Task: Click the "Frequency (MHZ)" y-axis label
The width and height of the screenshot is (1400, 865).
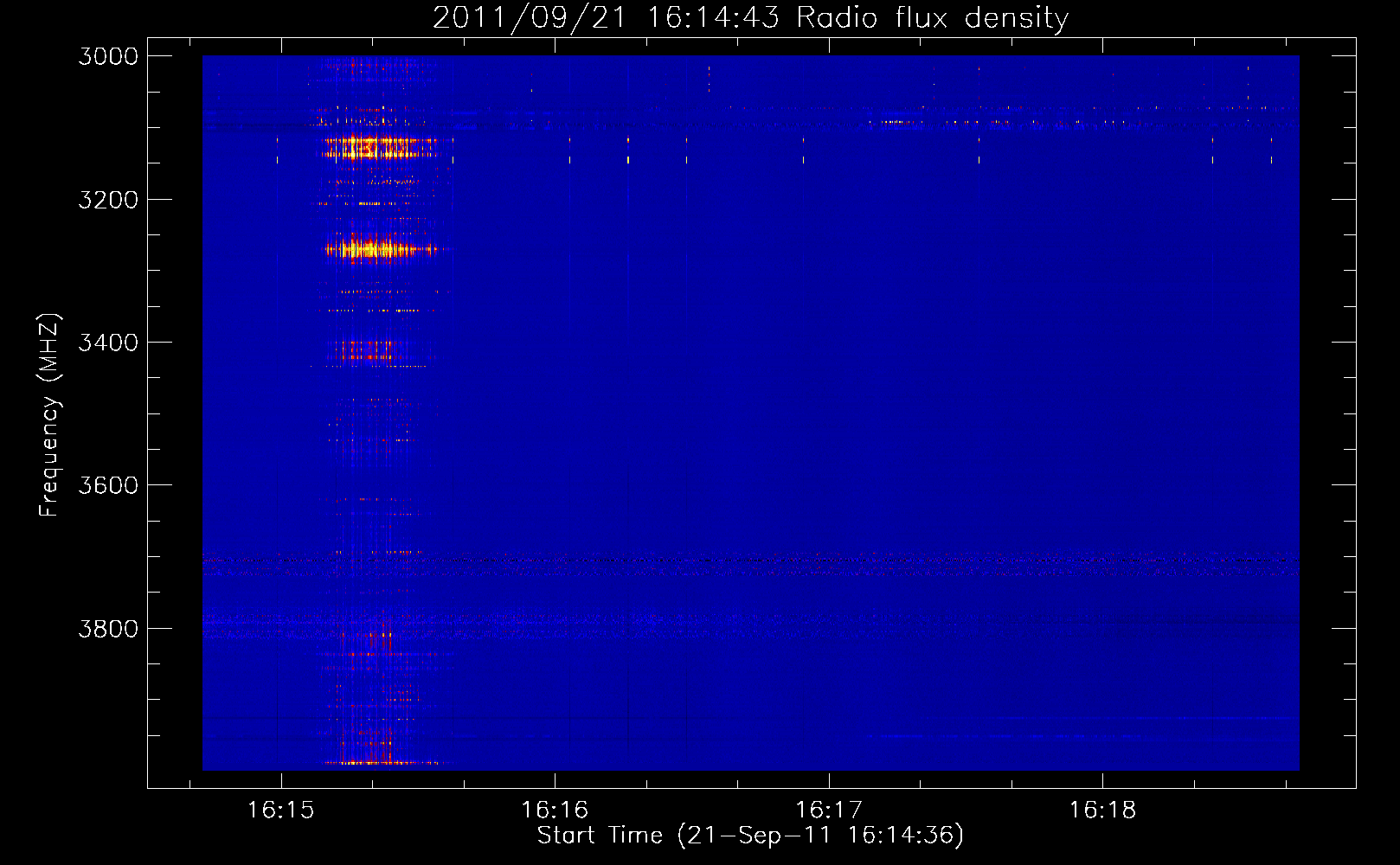Action: (x=49, y=415)
